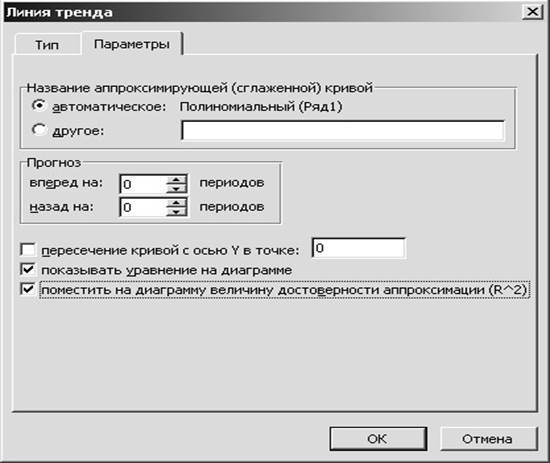Screen dimensions: 550x463
Task: Increase назад на periods with up arrow
Action: (176, 203)
